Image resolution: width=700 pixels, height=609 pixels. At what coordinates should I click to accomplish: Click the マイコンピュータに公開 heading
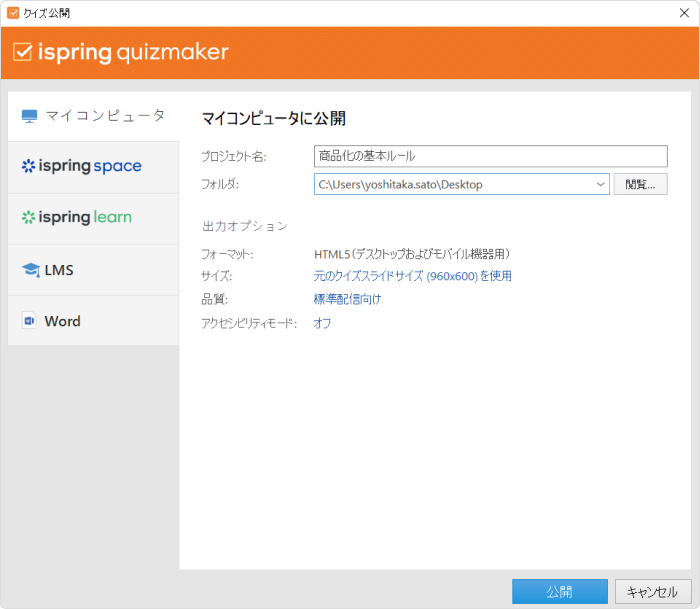tap(274, 119)
